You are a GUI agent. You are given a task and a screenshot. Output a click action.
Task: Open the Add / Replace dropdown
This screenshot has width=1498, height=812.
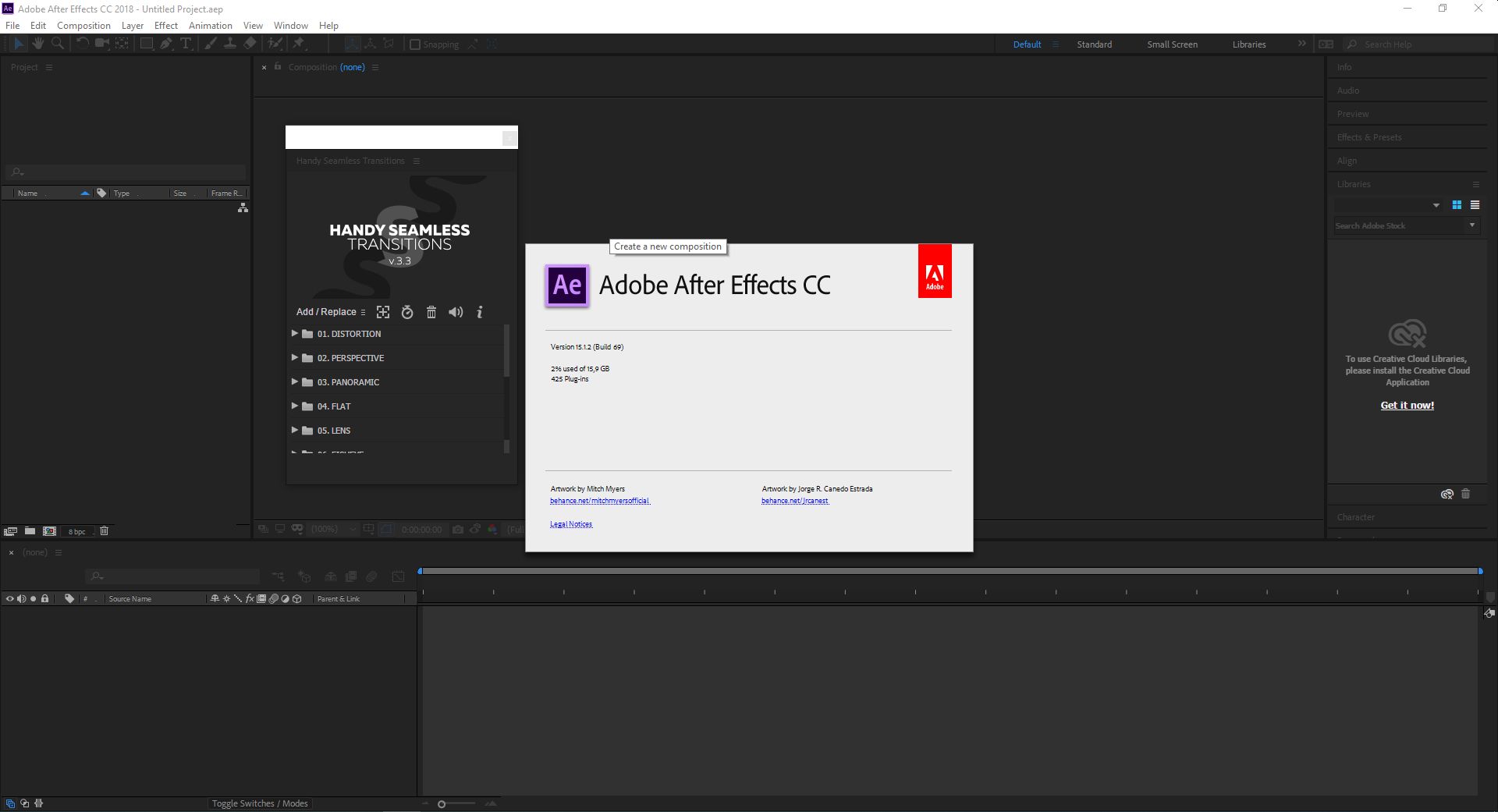(331, 312)
